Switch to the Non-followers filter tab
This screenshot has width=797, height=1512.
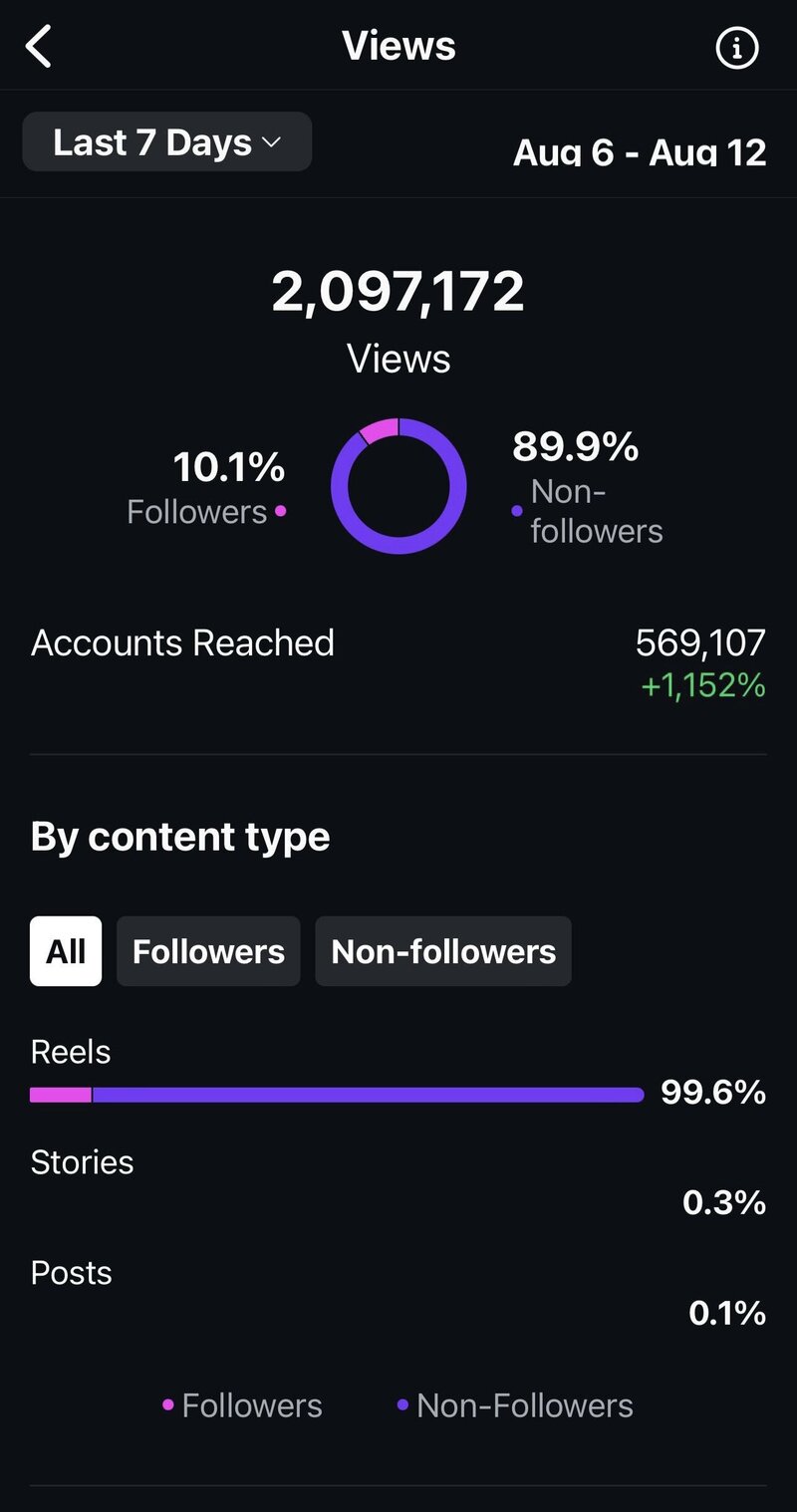(443, 951)
